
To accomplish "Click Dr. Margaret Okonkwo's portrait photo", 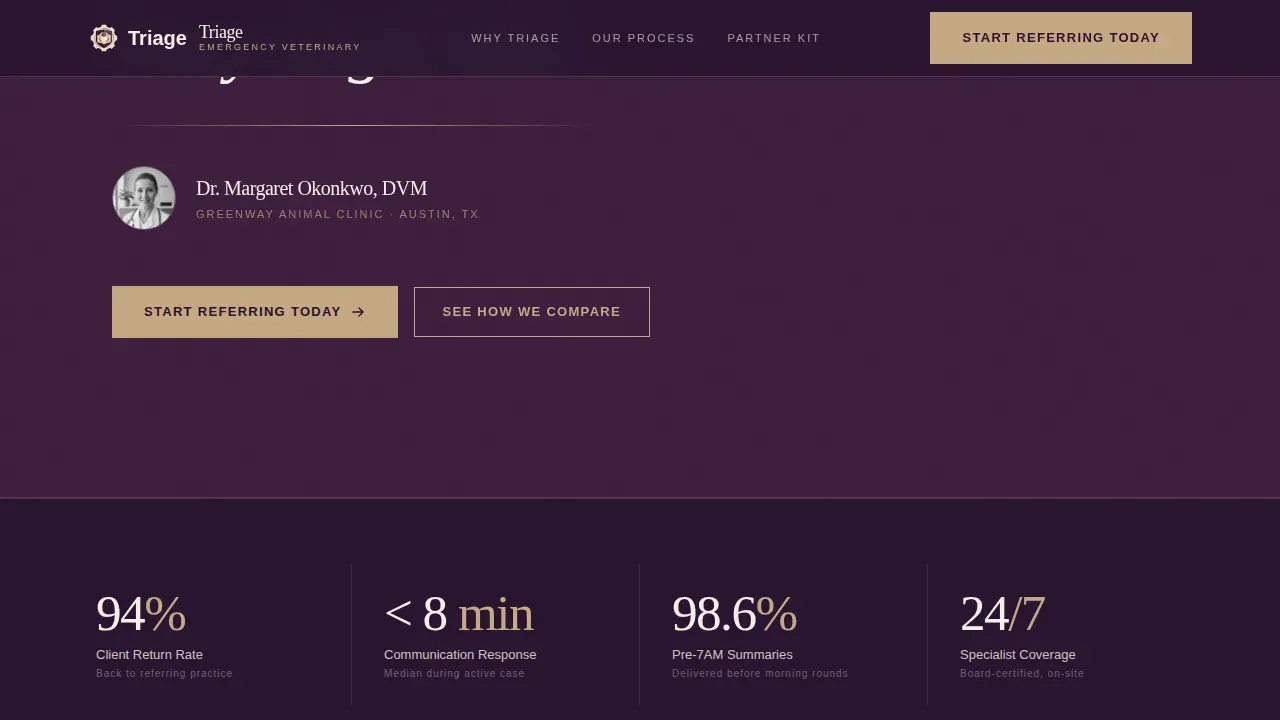I will [144, 198].
